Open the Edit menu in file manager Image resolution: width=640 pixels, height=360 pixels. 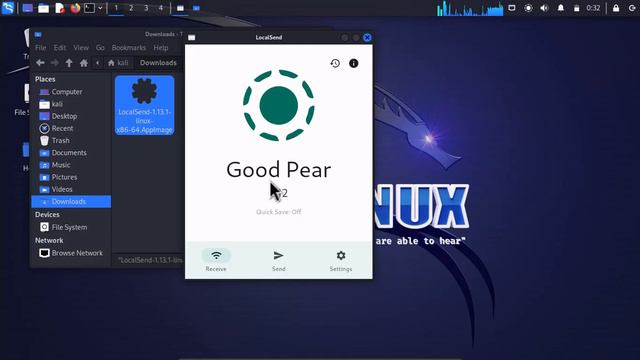(x=60, y=48)
